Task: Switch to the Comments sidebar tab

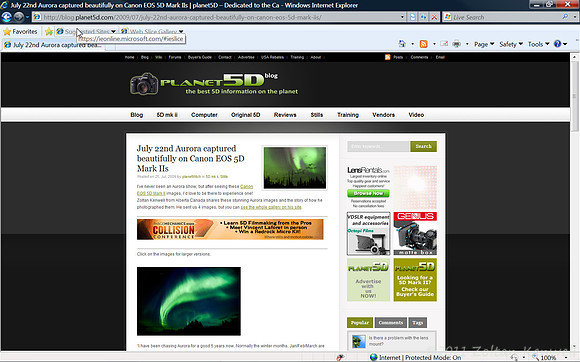Action: click(391, 322)
